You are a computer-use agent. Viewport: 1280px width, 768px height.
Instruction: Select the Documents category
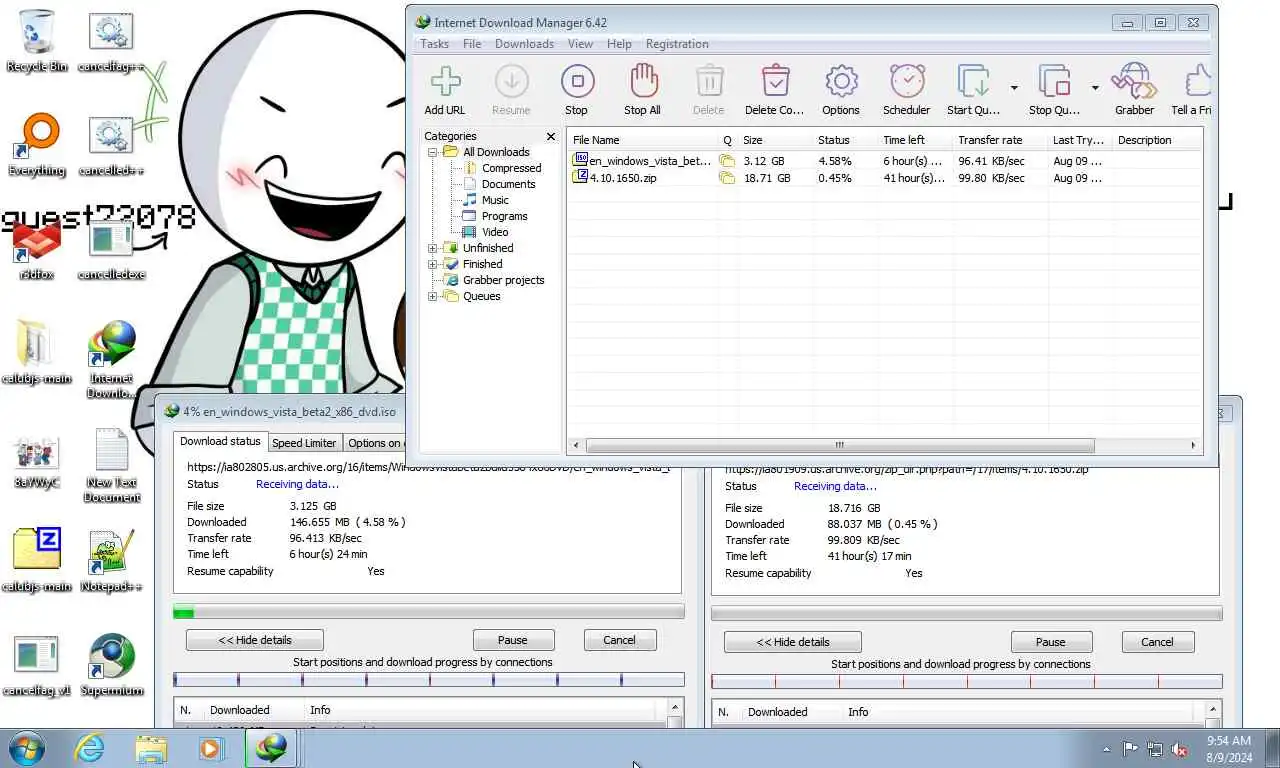508,184
